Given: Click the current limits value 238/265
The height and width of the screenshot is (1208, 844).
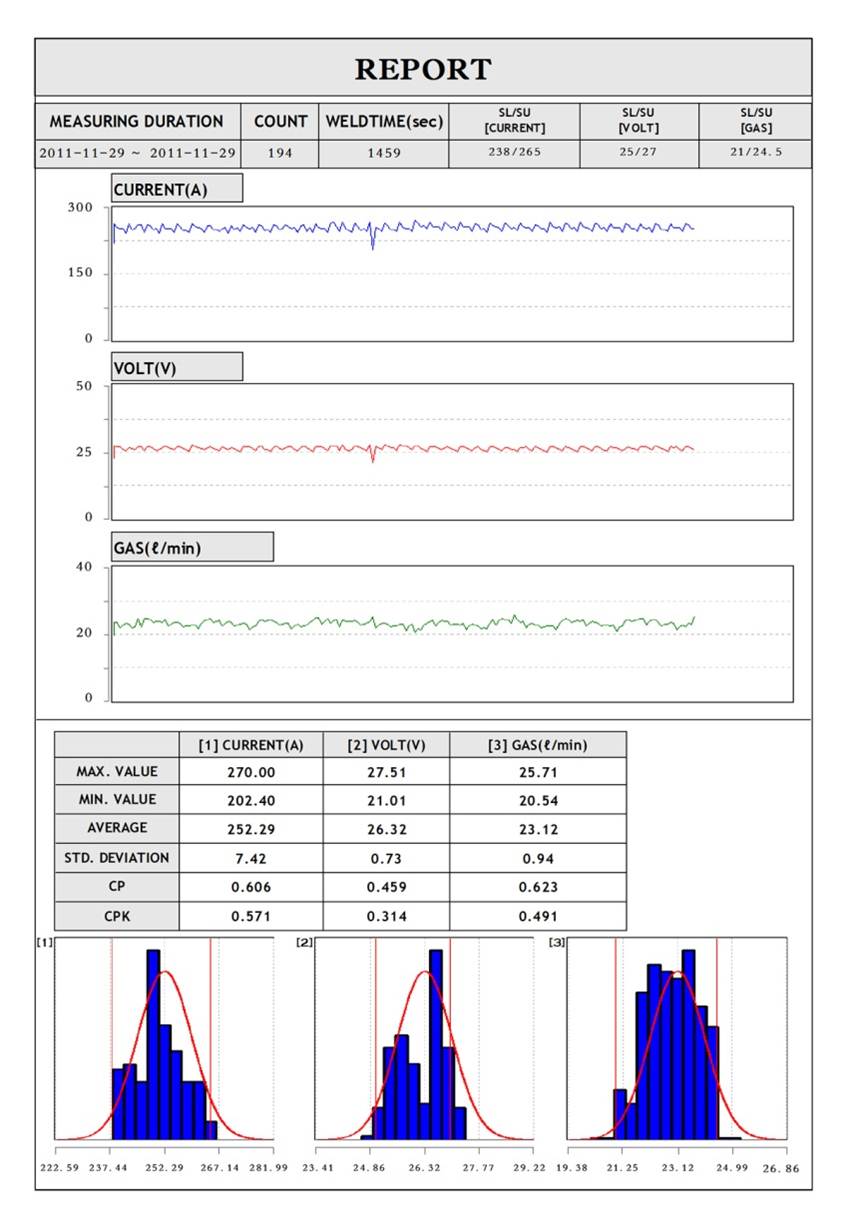Looking at the screenshot, I should click(x=514, y=154).
